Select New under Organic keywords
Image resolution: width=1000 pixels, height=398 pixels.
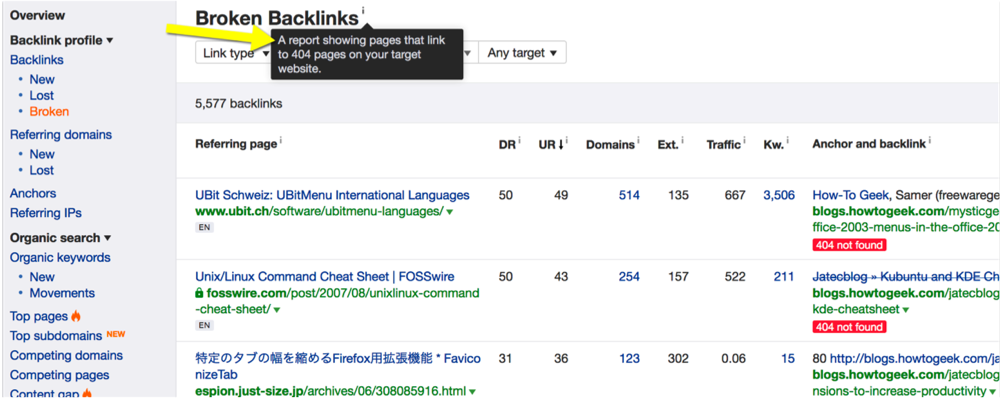(x=42, y=277)
